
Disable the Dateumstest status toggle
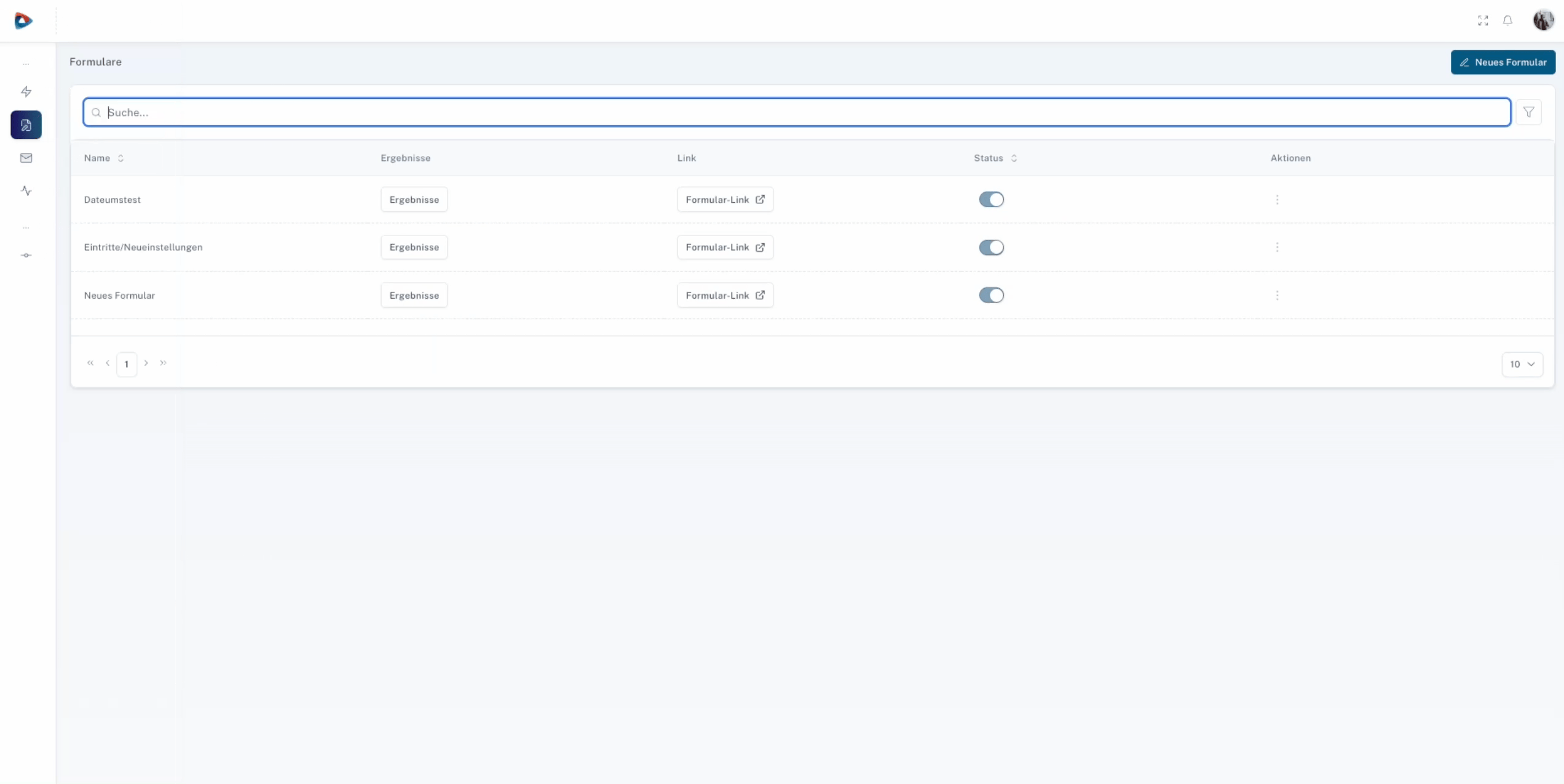tap(991, 200)
